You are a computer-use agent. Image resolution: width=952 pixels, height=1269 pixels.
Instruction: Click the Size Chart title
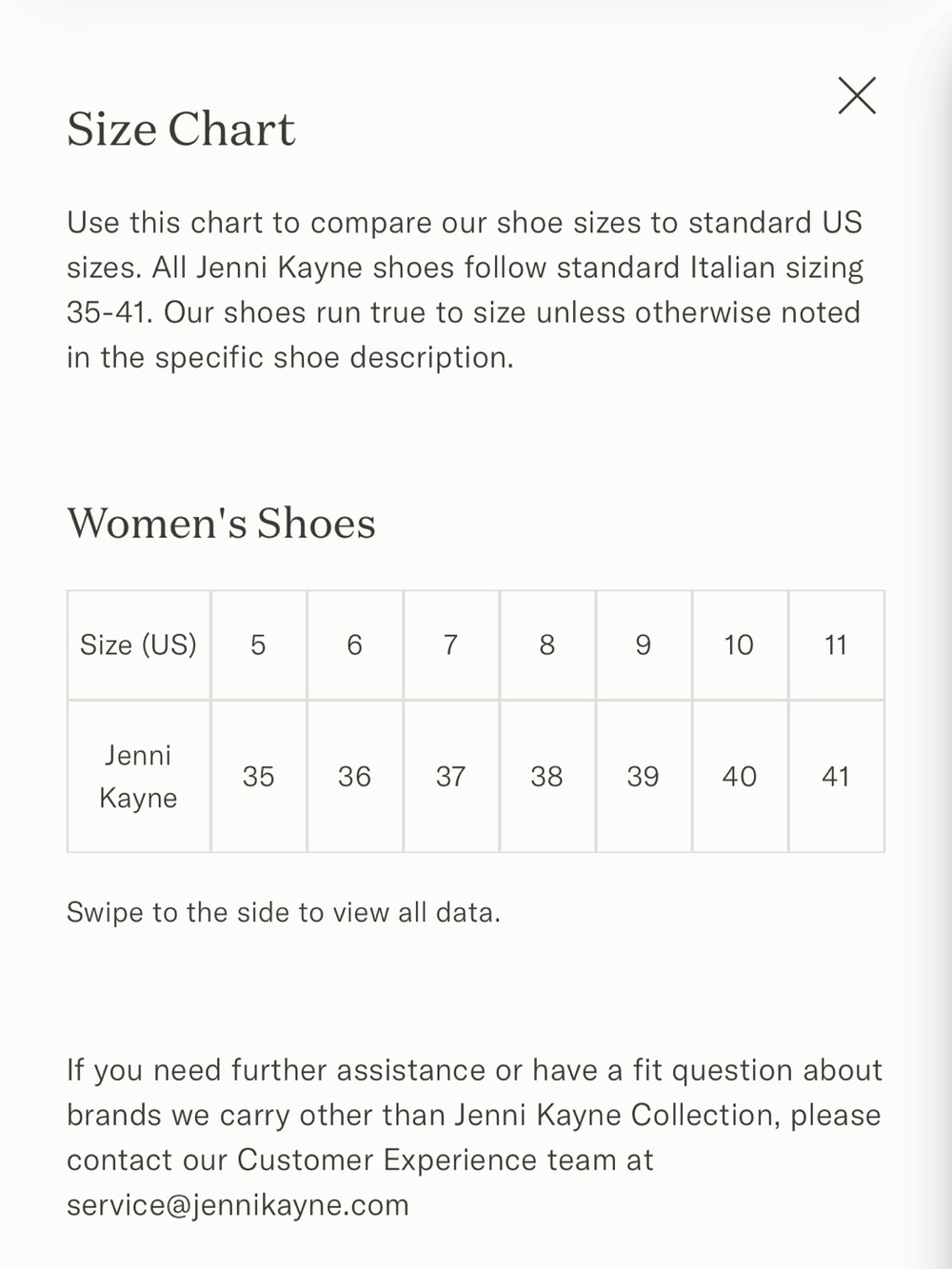click(181, 129)
